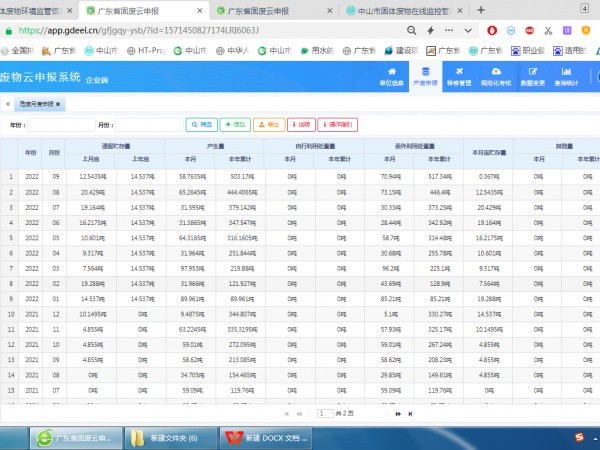Select the cell showing 503.17吨

(240, 177)
